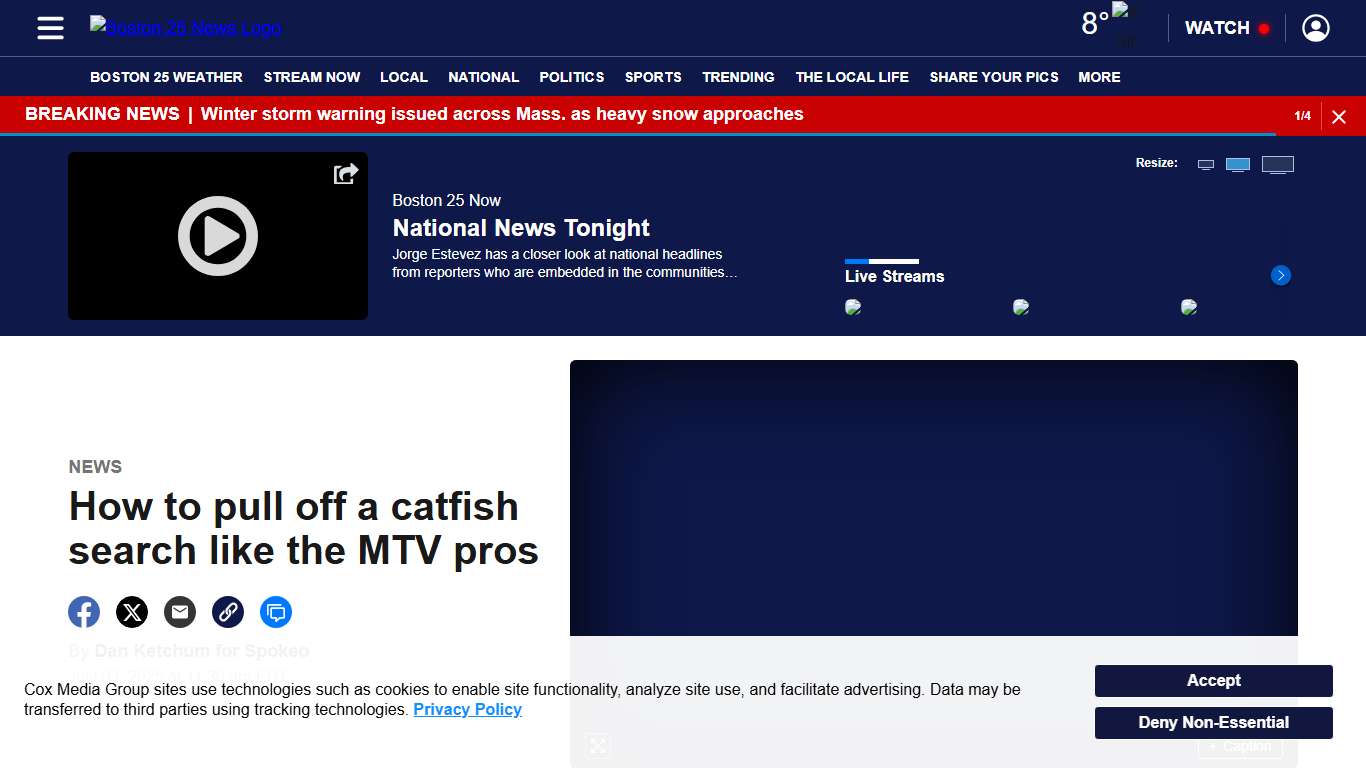Open the MORE navigation dropdown
The image size is (1366, 768).
[x=1099, y=77]
